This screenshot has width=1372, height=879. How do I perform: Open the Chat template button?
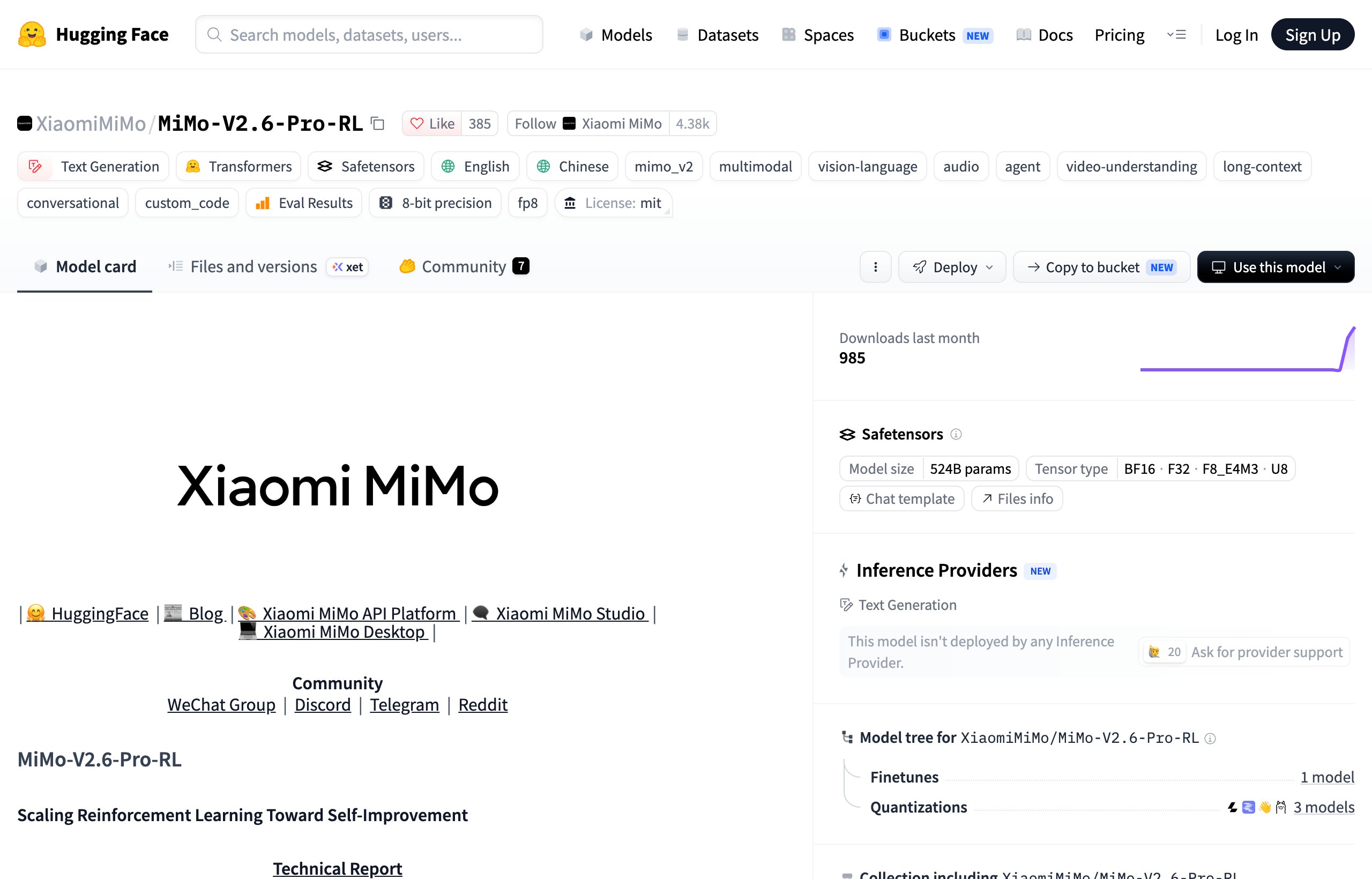pyautogui.click(x=902, y=499)
